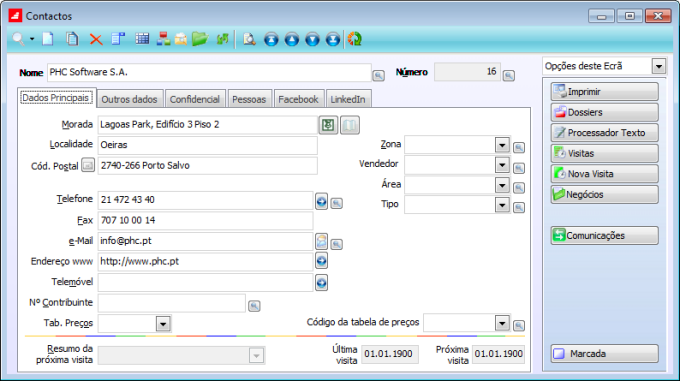Viewport: 680px width, 381px height.
Task: Launch Processador Texto button
Action: click(x=605, y=133)
